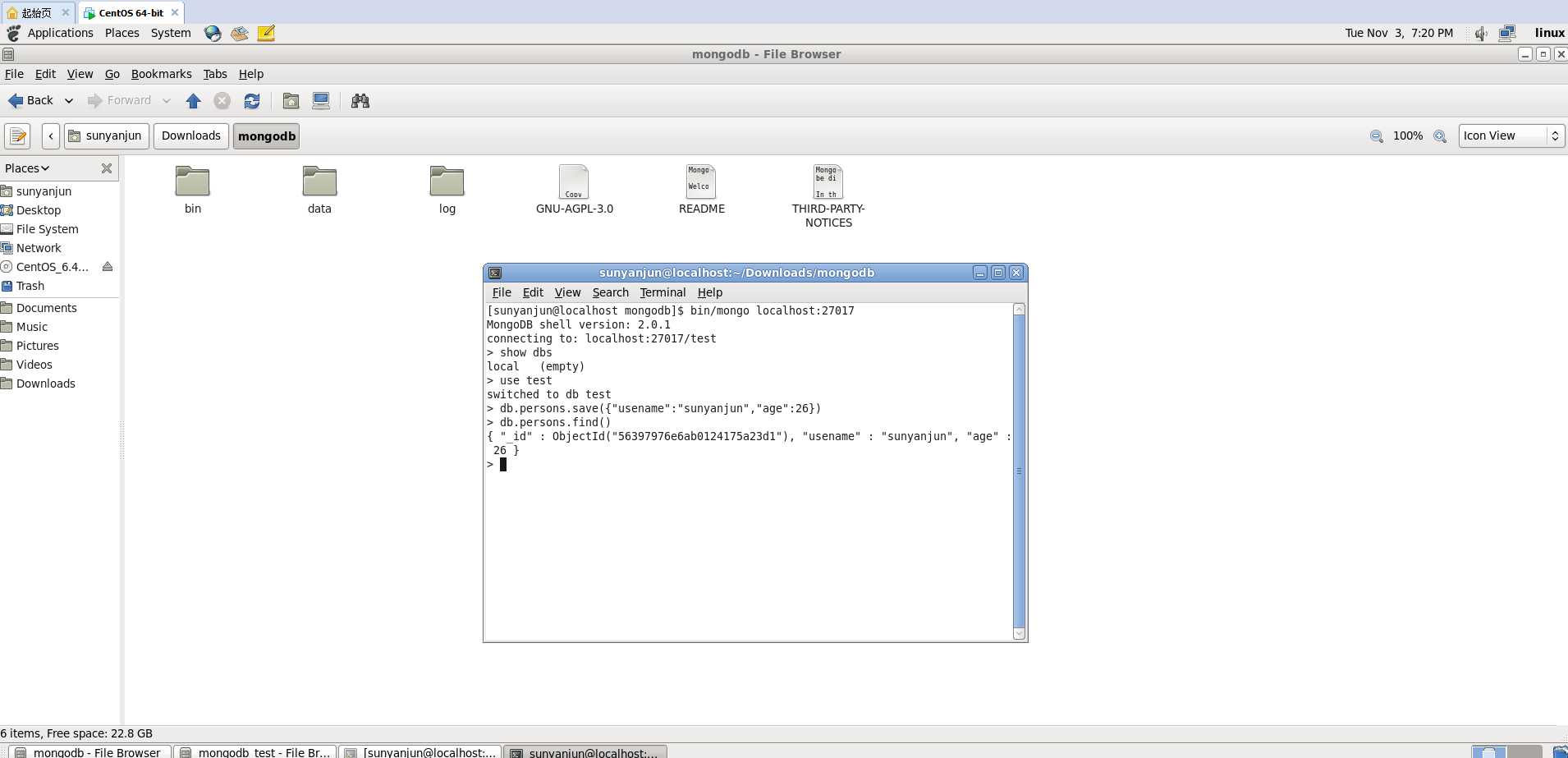Zoom in with the plus magnifier

[x=1440, y=136]
